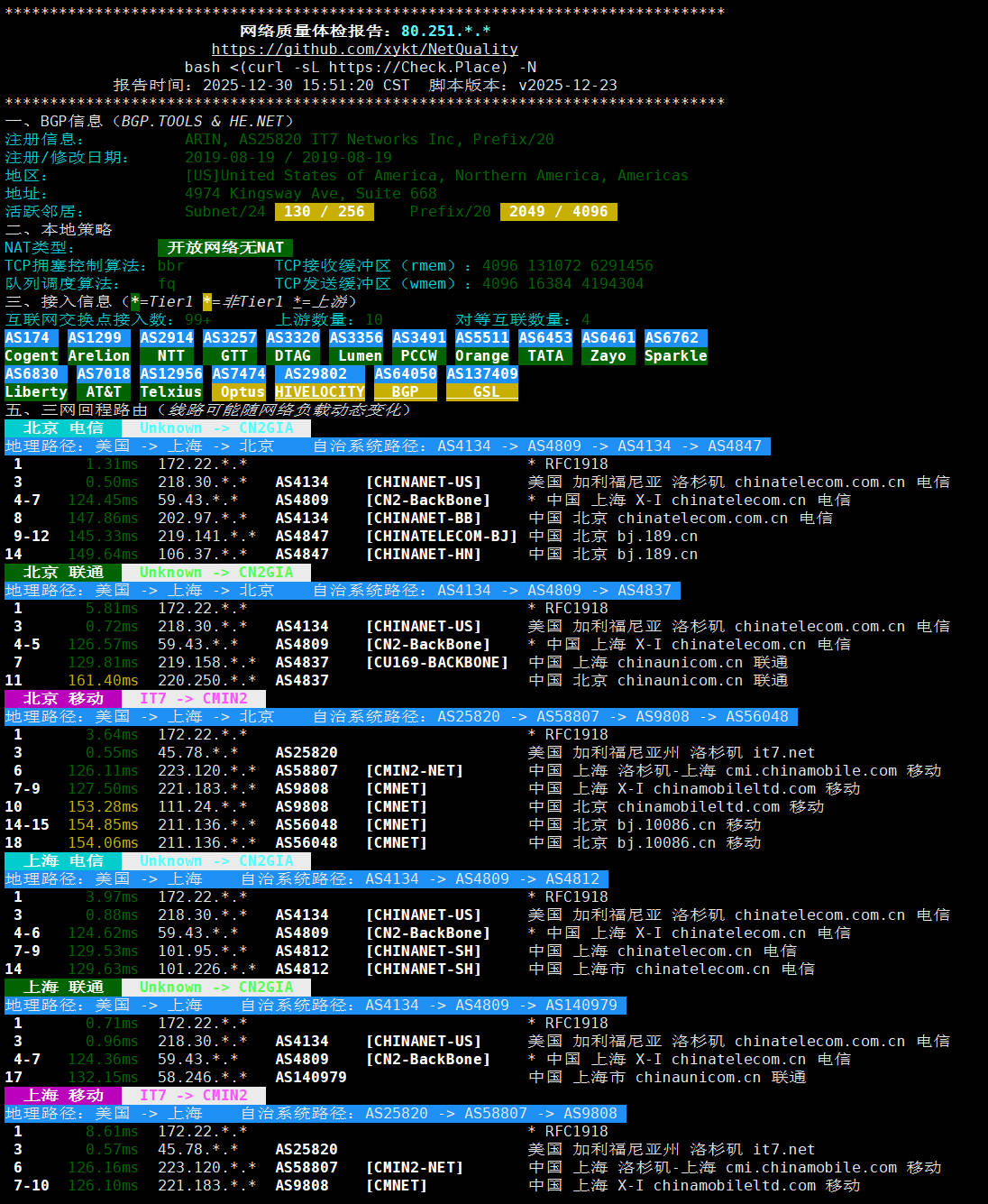Select the AS137409 GSL badge
The image size is (988, 1204).
[482, 382]
